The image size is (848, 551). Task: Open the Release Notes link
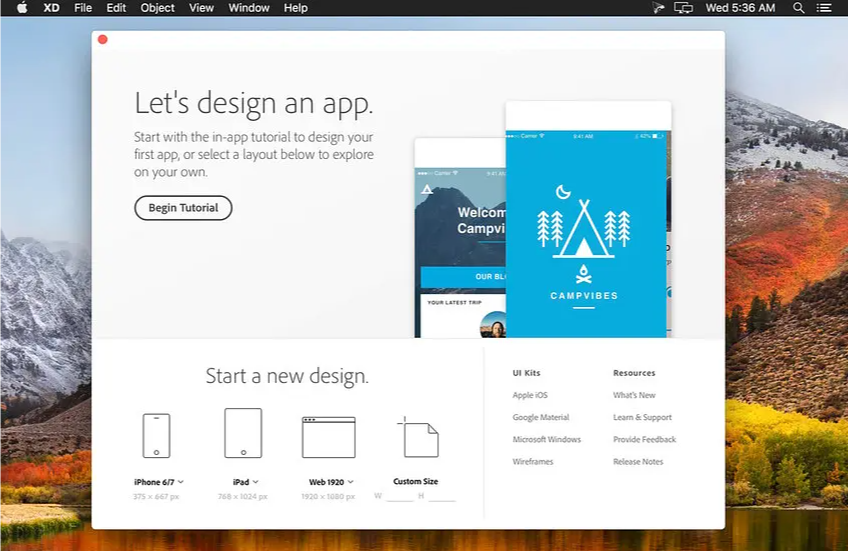click(x=638, y=462)
